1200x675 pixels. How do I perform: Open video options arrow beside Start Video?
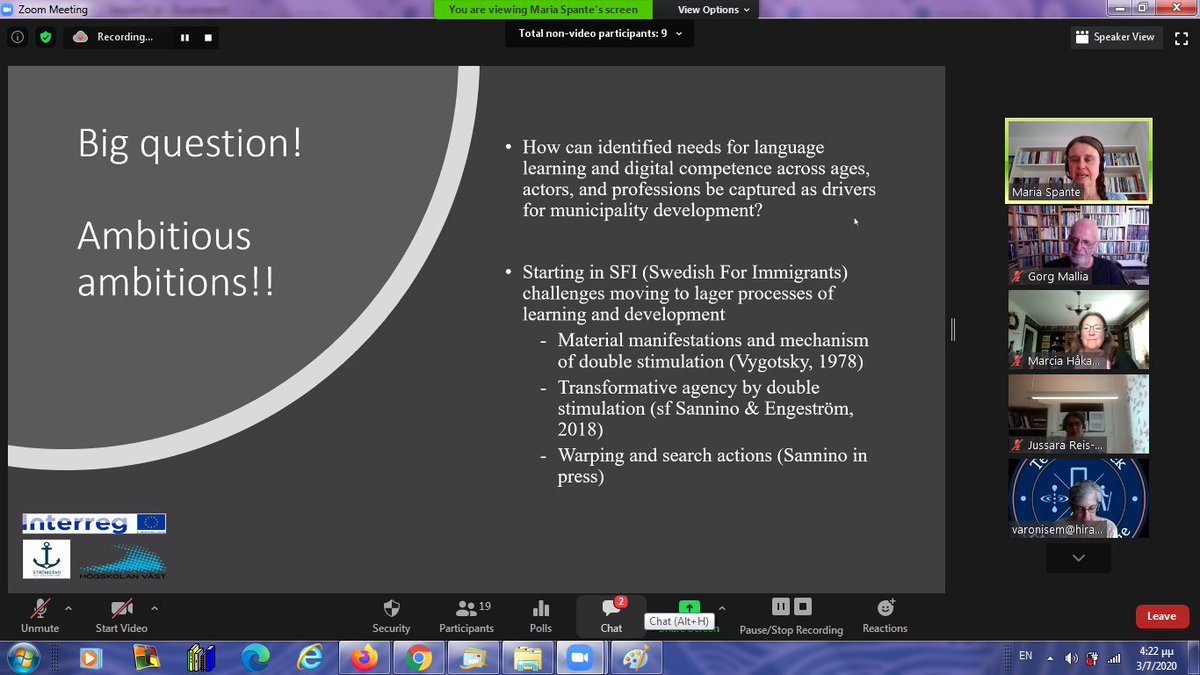(x=154, y=607)
